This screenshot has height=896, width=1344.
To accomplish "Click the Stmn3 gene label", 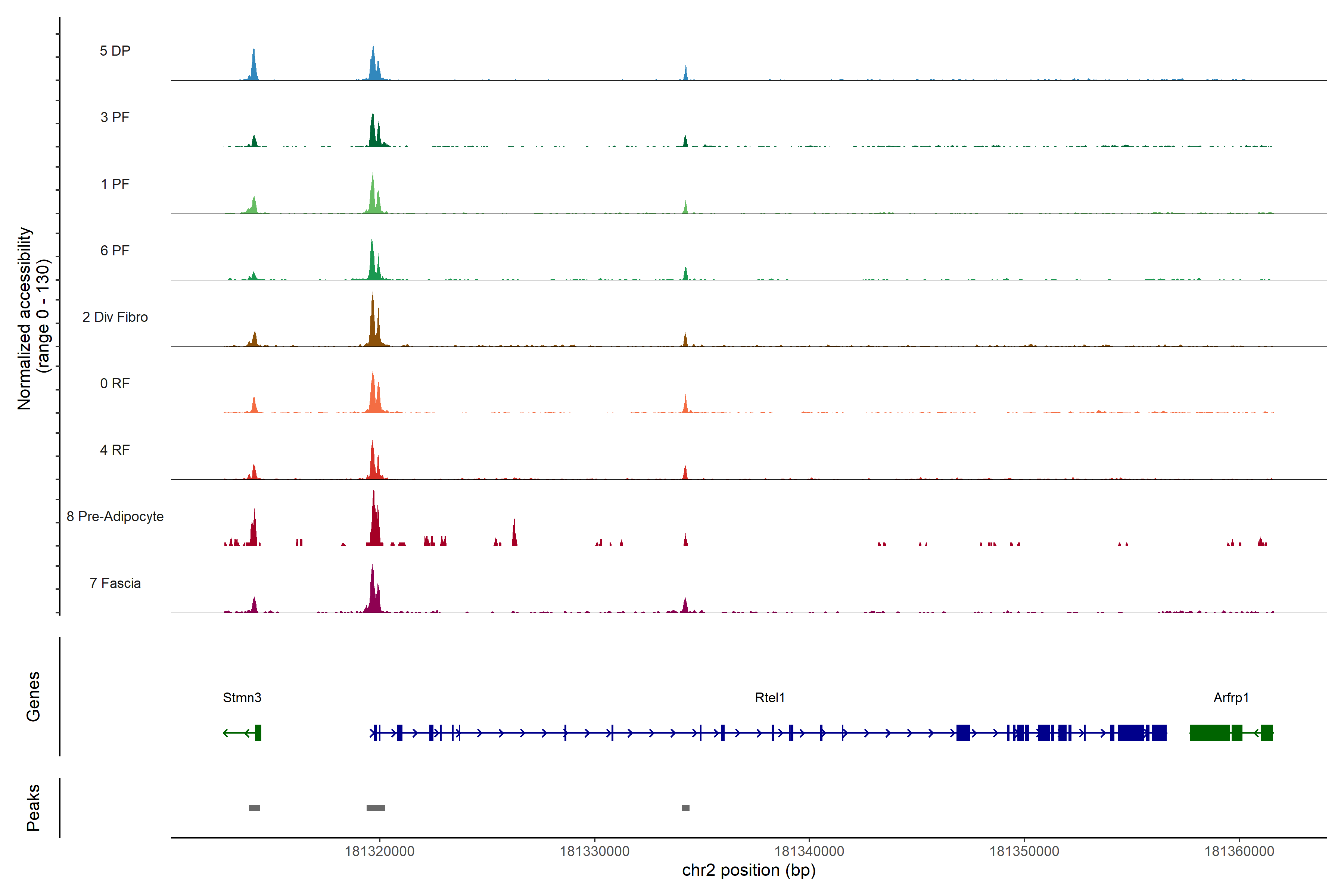I will 242,697.
